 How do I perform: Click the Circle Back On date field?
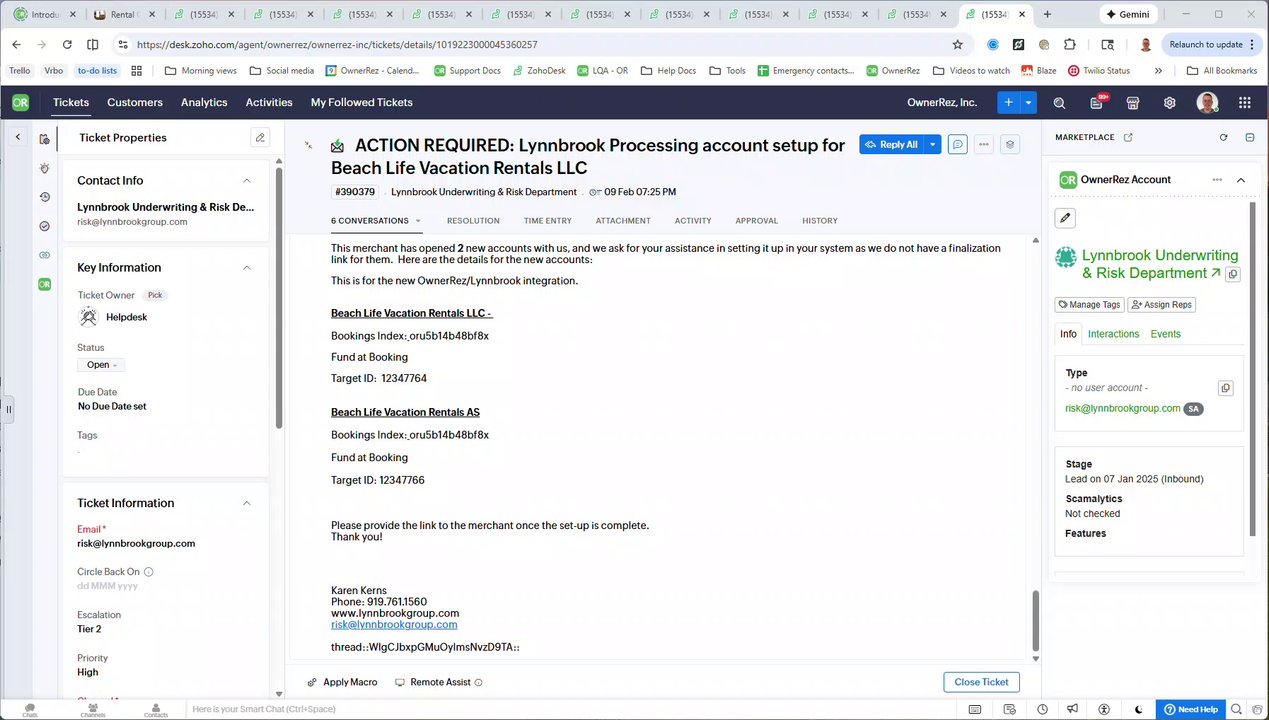108,586
